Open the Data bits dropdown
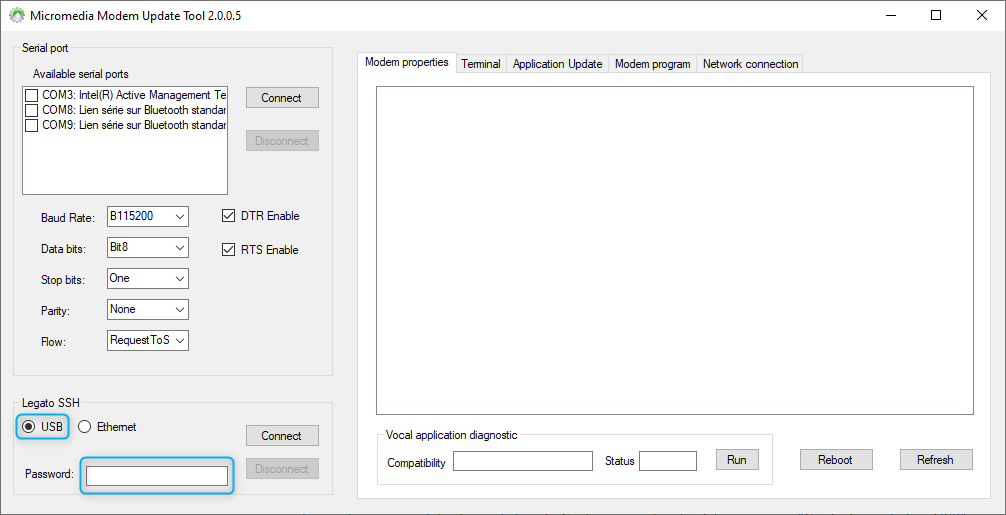 (x=148, y=247)
